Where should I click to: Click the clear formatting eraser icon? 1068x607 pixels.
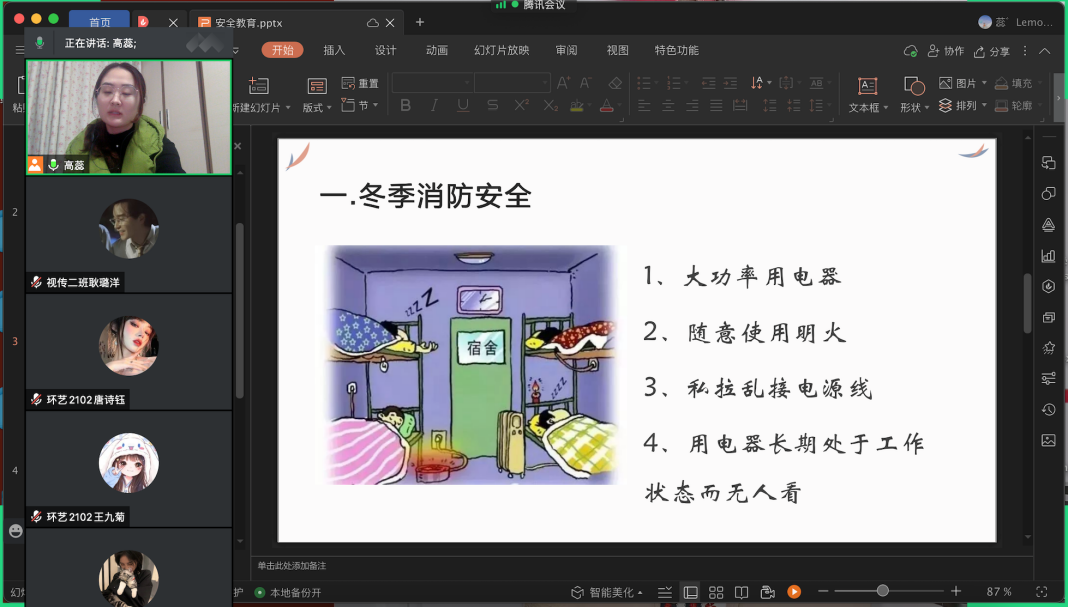(615, 83)
